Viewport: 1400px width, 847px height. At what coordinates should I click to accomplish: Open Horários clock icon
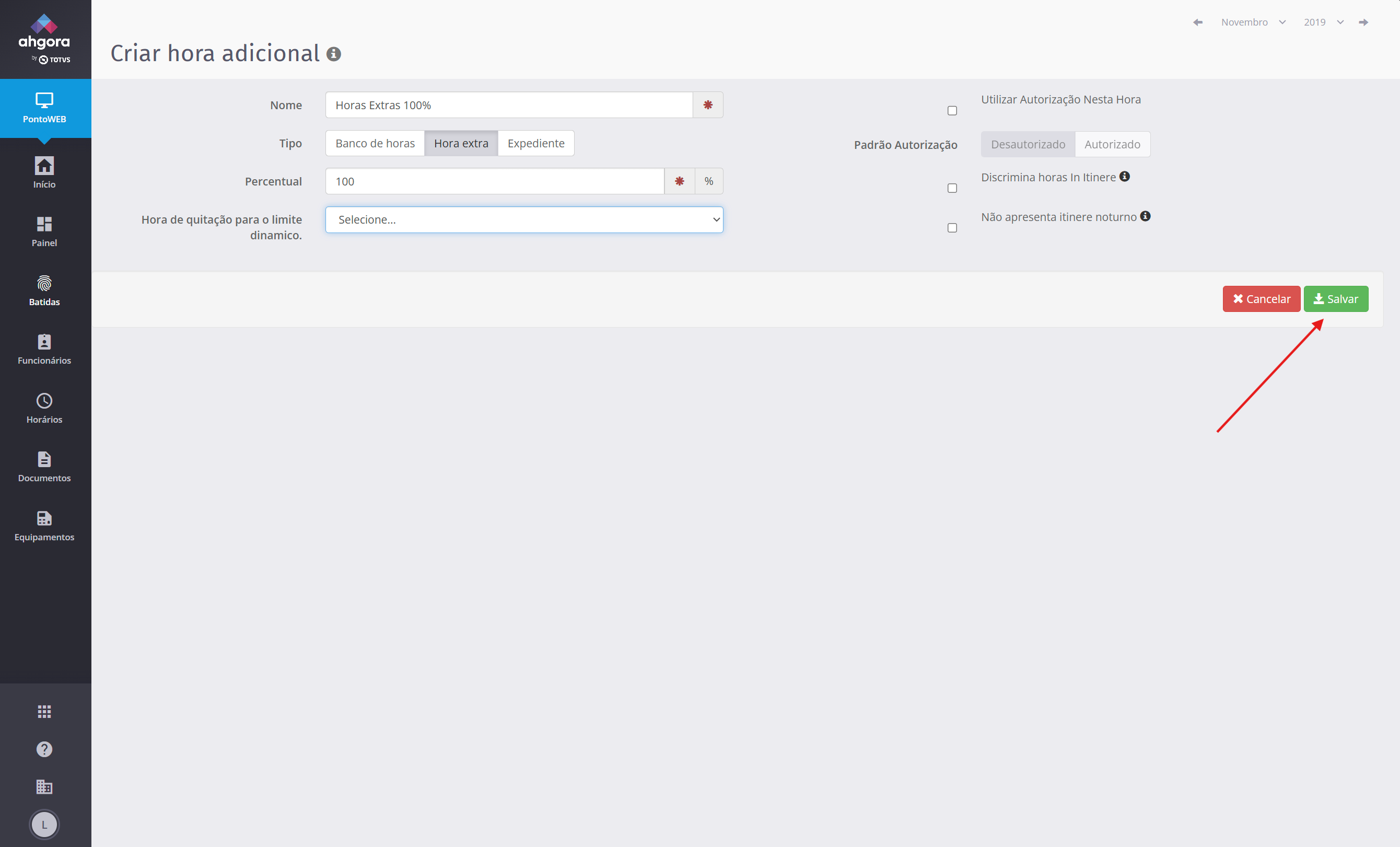[x=44, y=408]
